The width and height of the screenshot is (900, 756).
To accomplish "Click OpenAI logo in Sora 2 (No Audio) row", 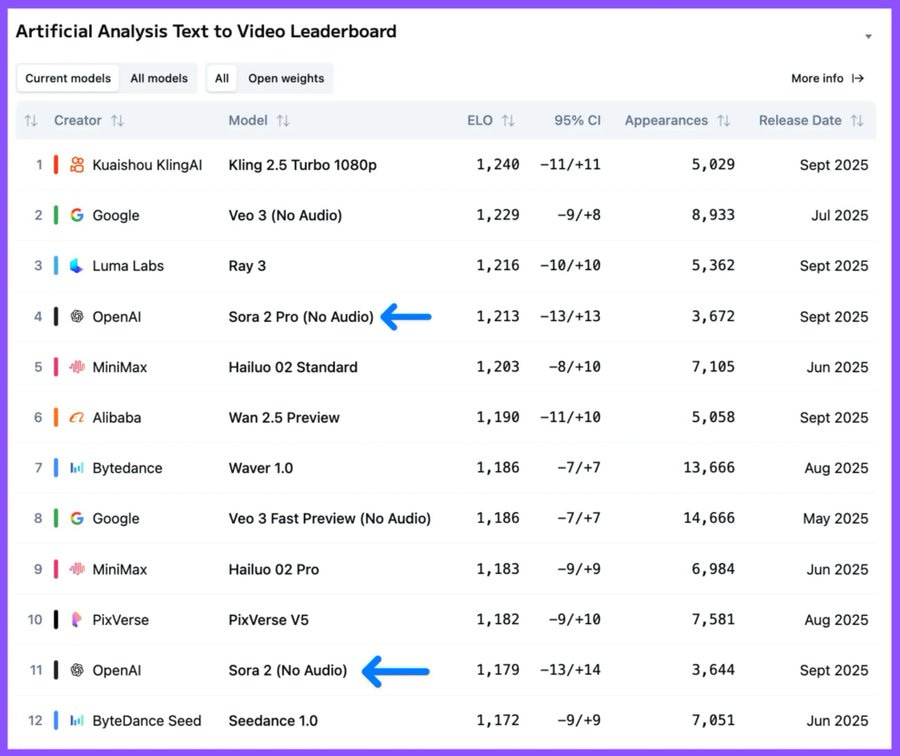I will click(77, 670).
